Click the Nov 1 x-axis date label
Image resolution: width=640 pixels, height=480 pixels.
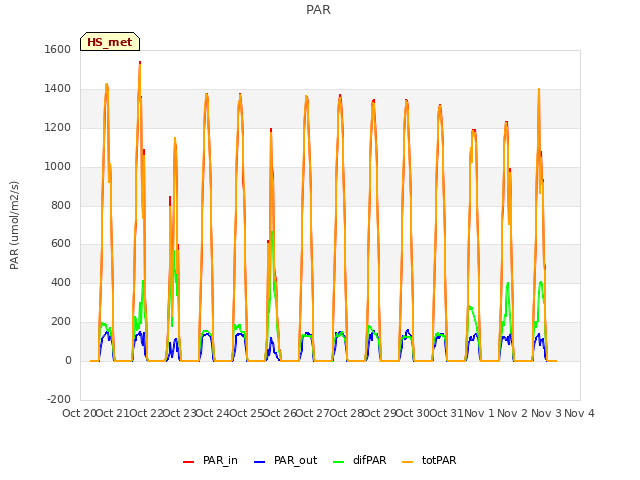(479, 413)
